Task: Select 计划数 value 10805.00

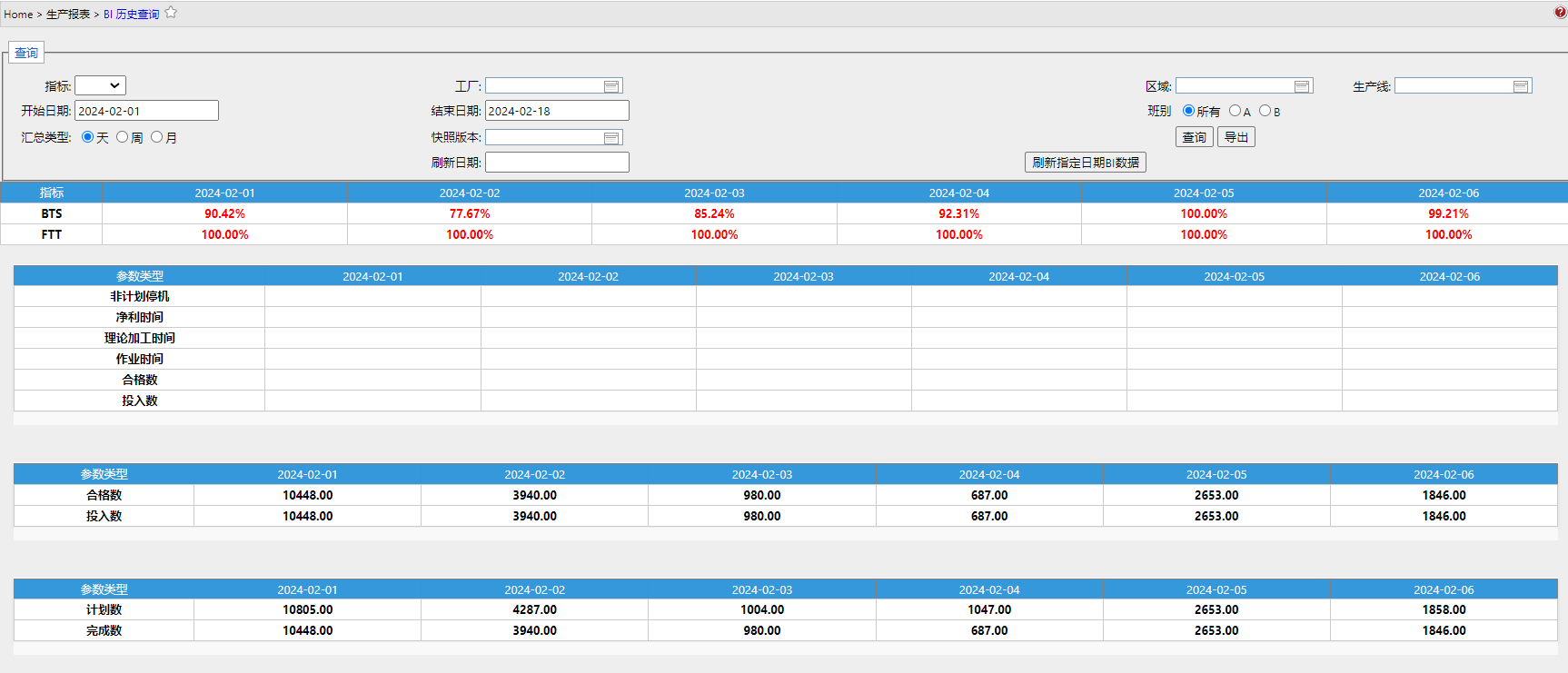Action: tap(308, 610)
